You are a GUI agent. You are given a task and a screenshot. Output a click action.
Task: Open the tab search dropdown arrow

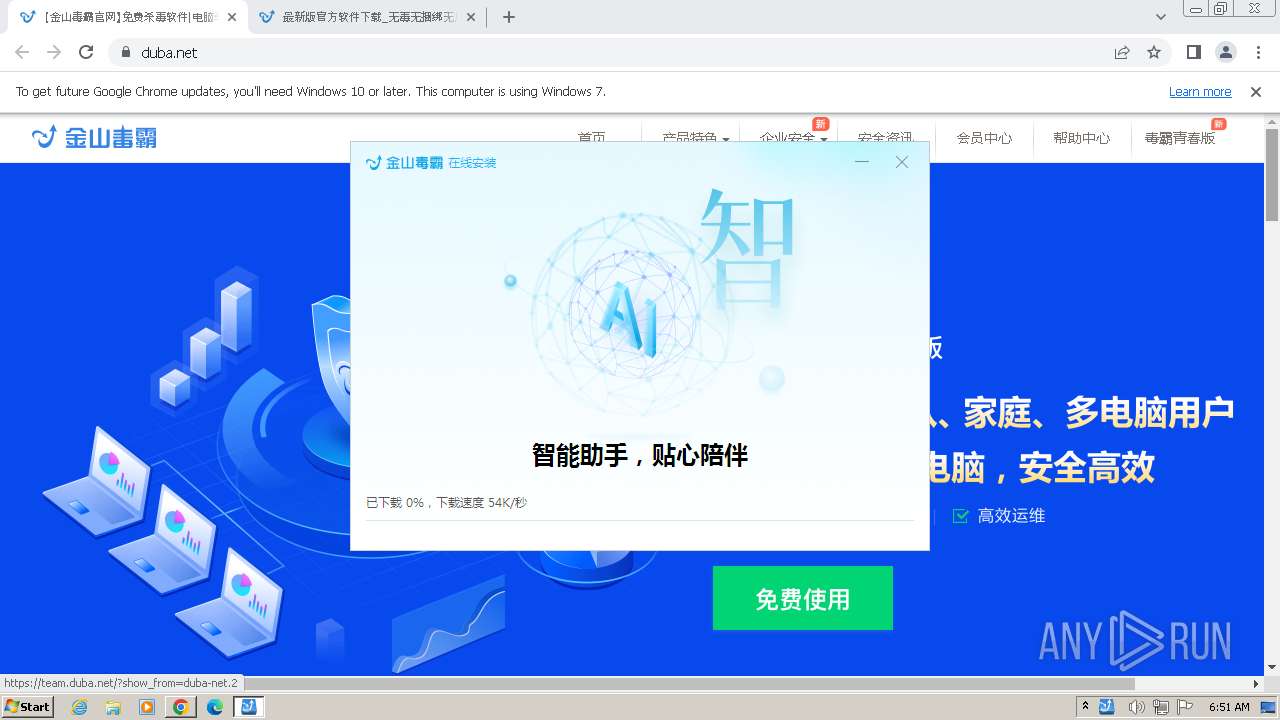(1161, 17)
